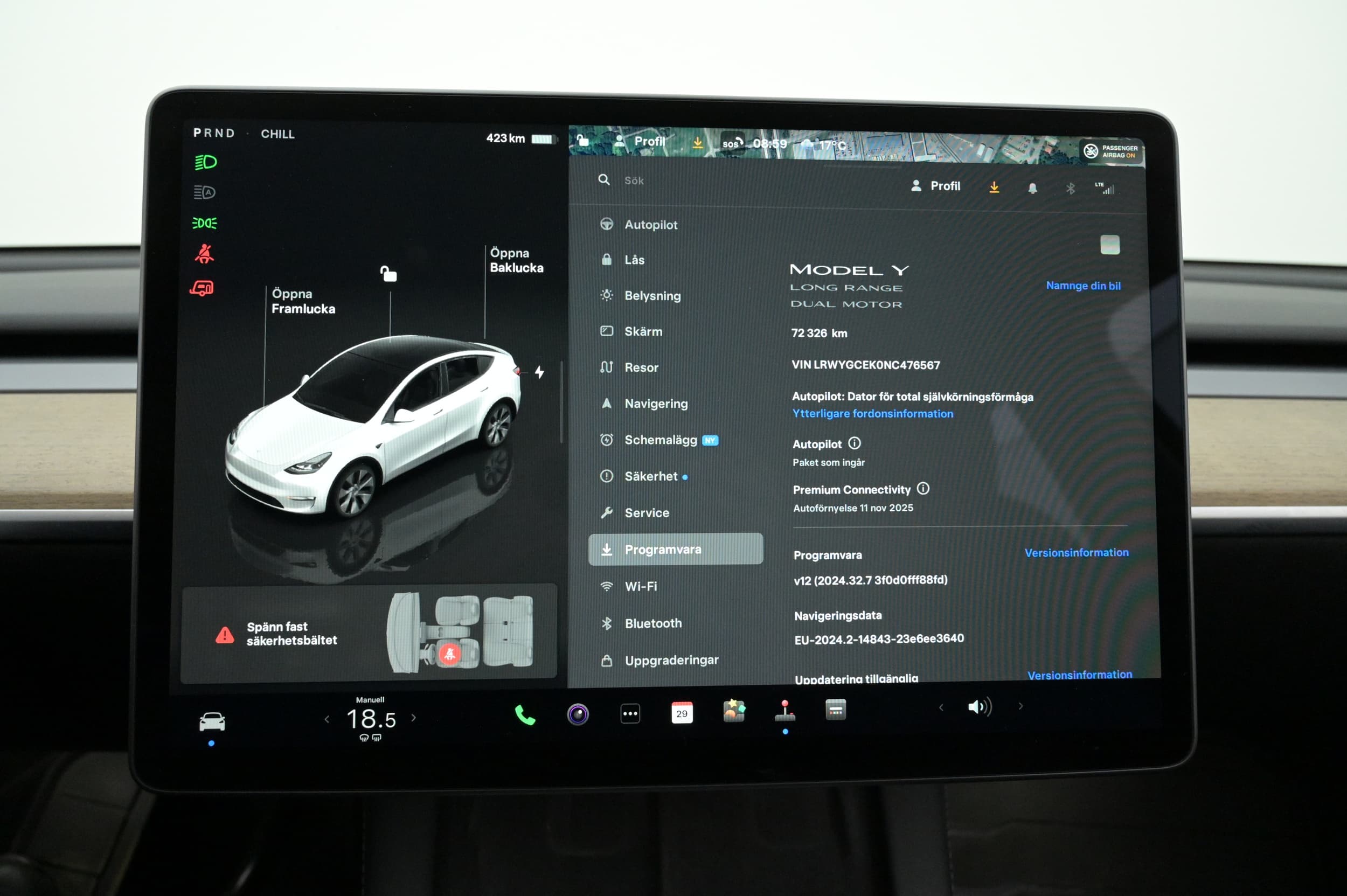1347x896 pixels.
Task: Toggle the car unlock padlock icon
Action: pos(388,274)
